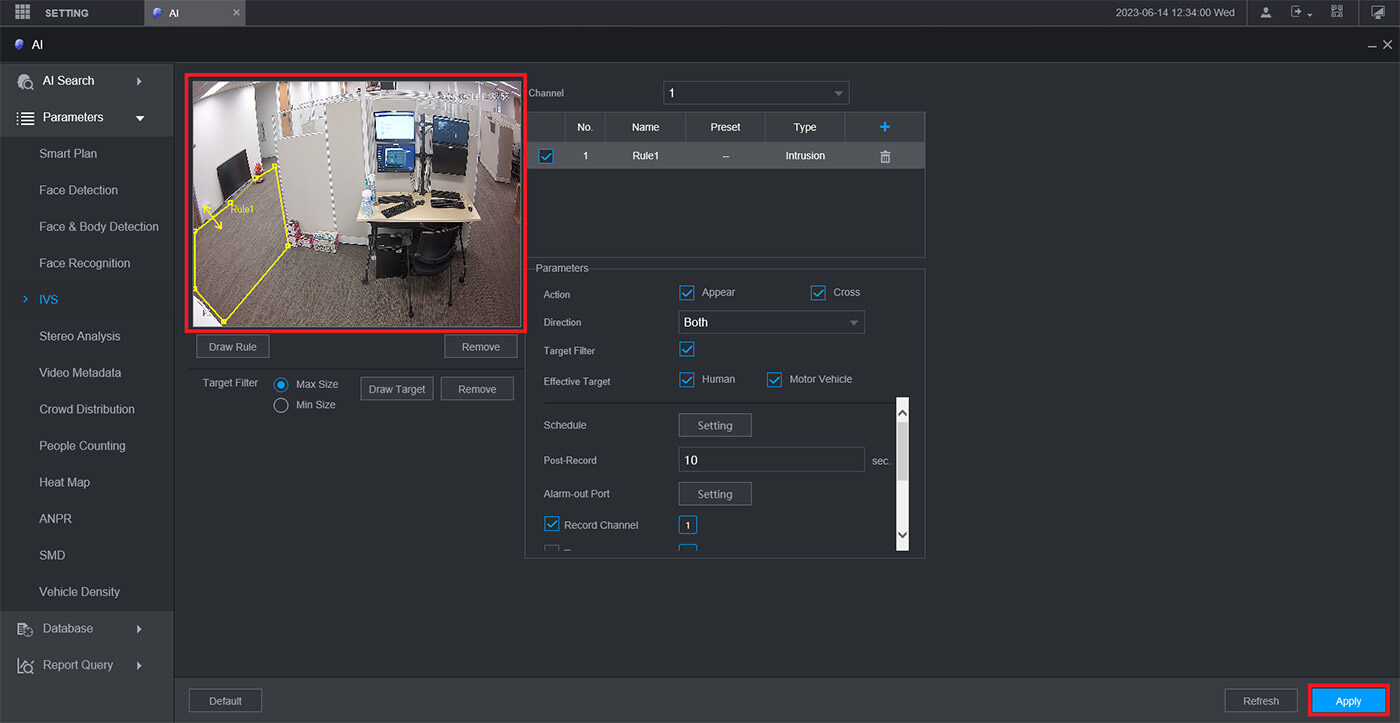Uncheck the Rule1 enable checkbox
1400x723 pixels.
pyautogui.click(x=546, y=156)
